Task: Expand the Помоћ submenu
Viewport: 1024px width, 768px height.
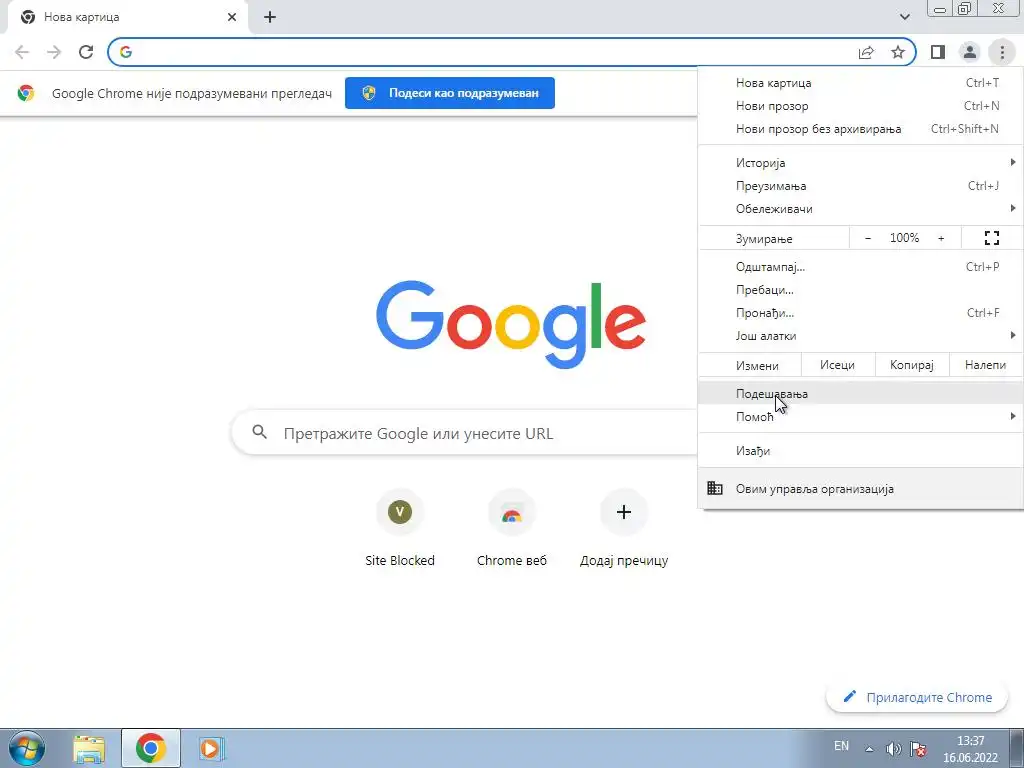Action: click(861, 417)
